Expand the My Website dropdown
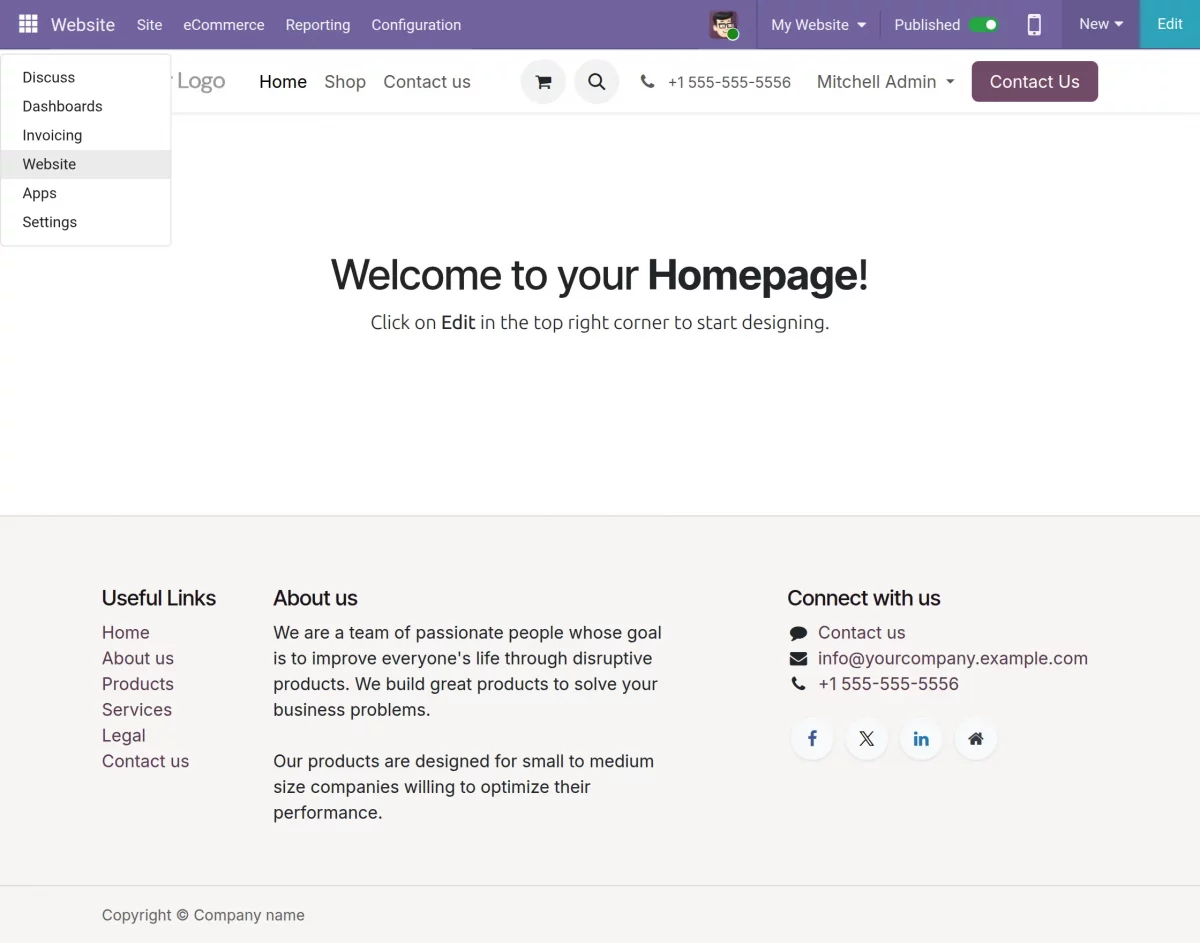1200x943 pixels. pyautogui.click(x=818, y=25)
